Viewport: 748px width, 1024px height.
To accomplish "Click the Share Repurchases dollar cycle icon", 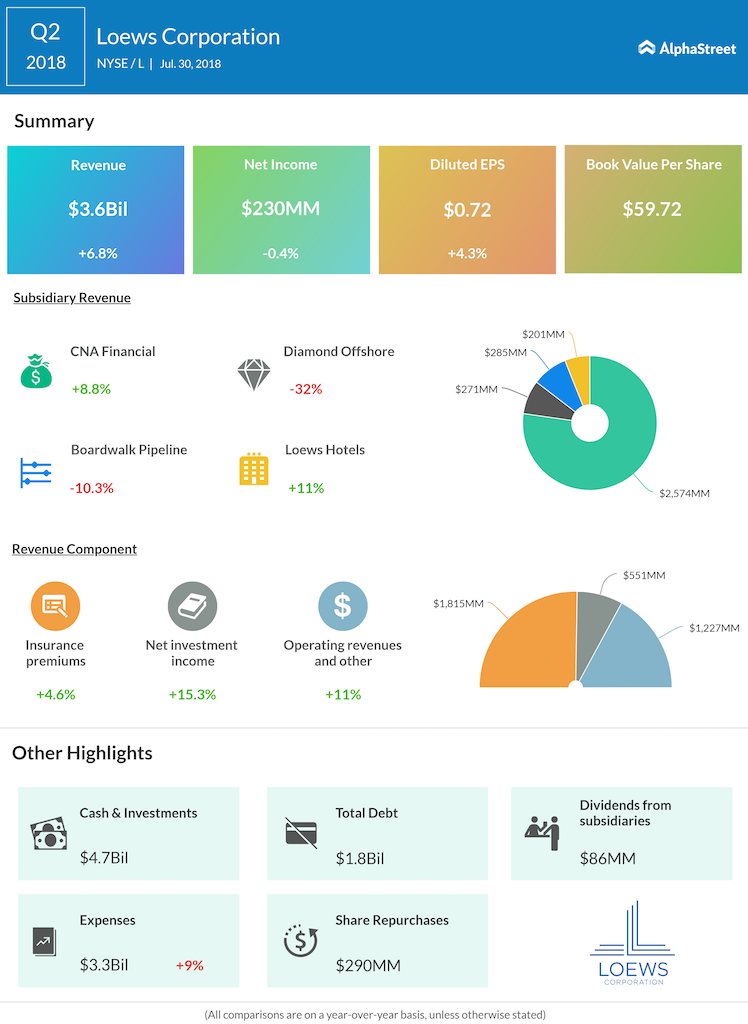I will click(x=301, y=940).
